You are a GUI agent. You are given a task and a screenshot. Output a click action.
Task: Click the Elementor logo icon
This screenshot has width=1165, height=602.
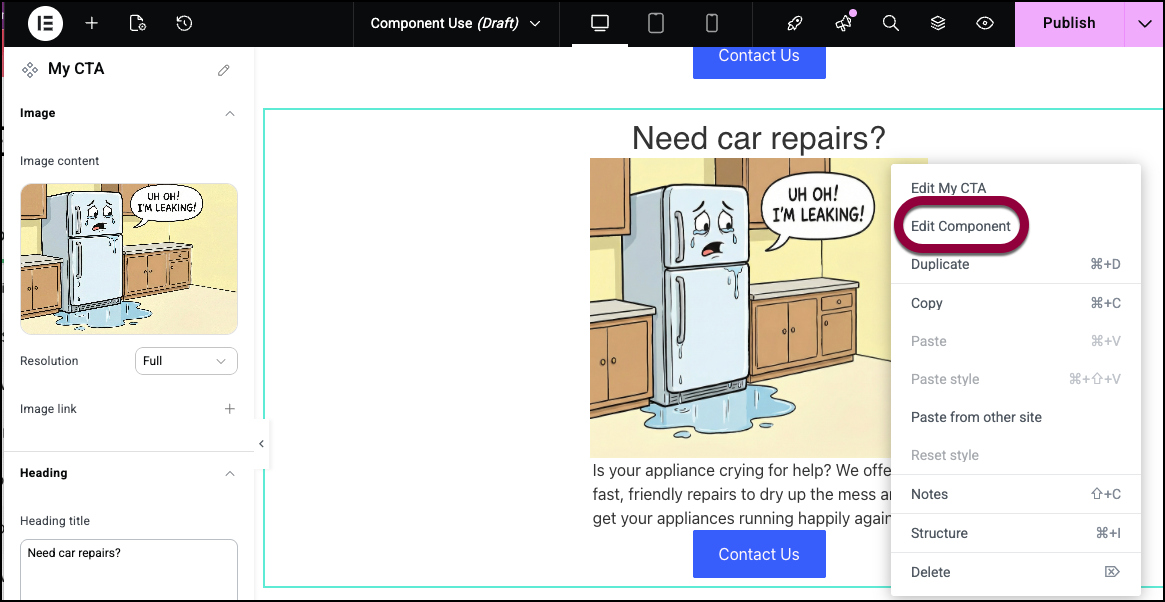(x=45, y=23)
